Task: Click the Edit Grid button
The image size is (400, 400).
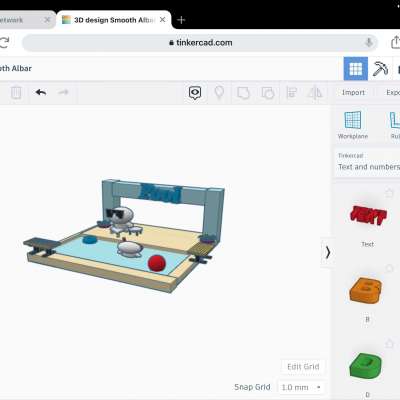Action: click(x=303, y=367)
